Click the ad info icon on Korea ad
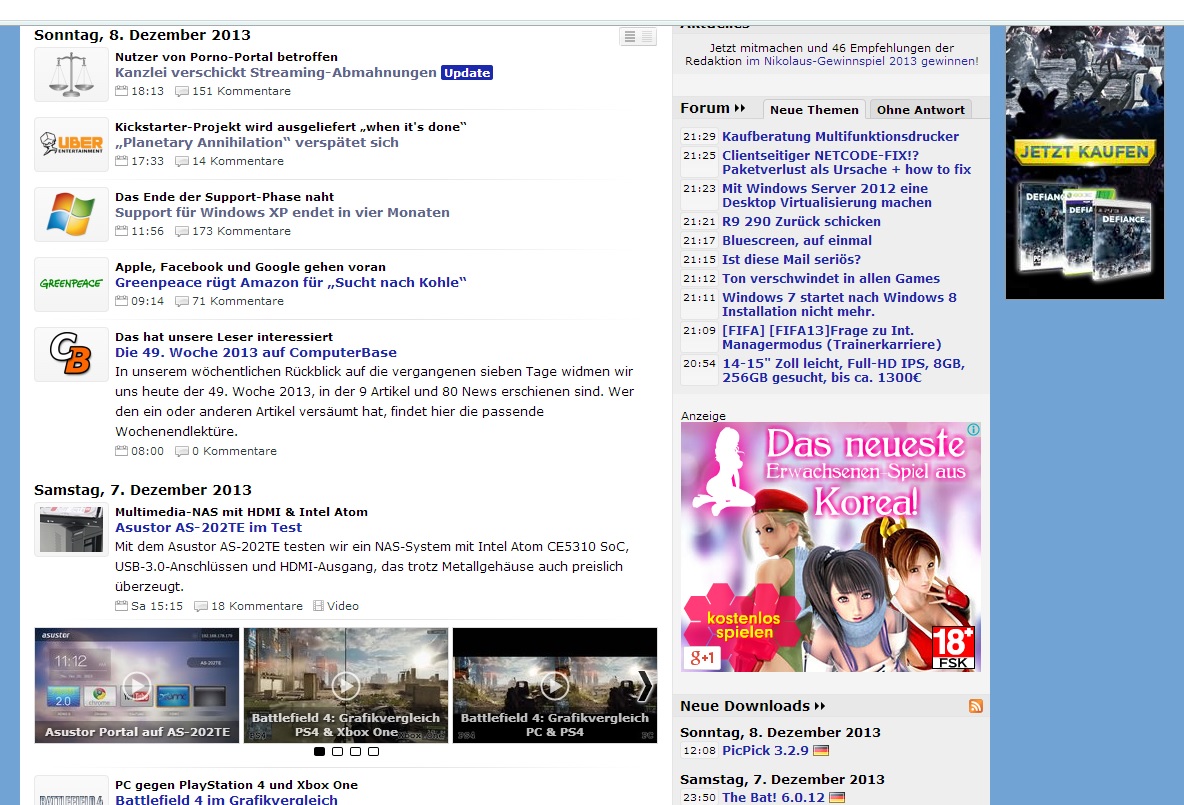 click(x=973, y=429)
